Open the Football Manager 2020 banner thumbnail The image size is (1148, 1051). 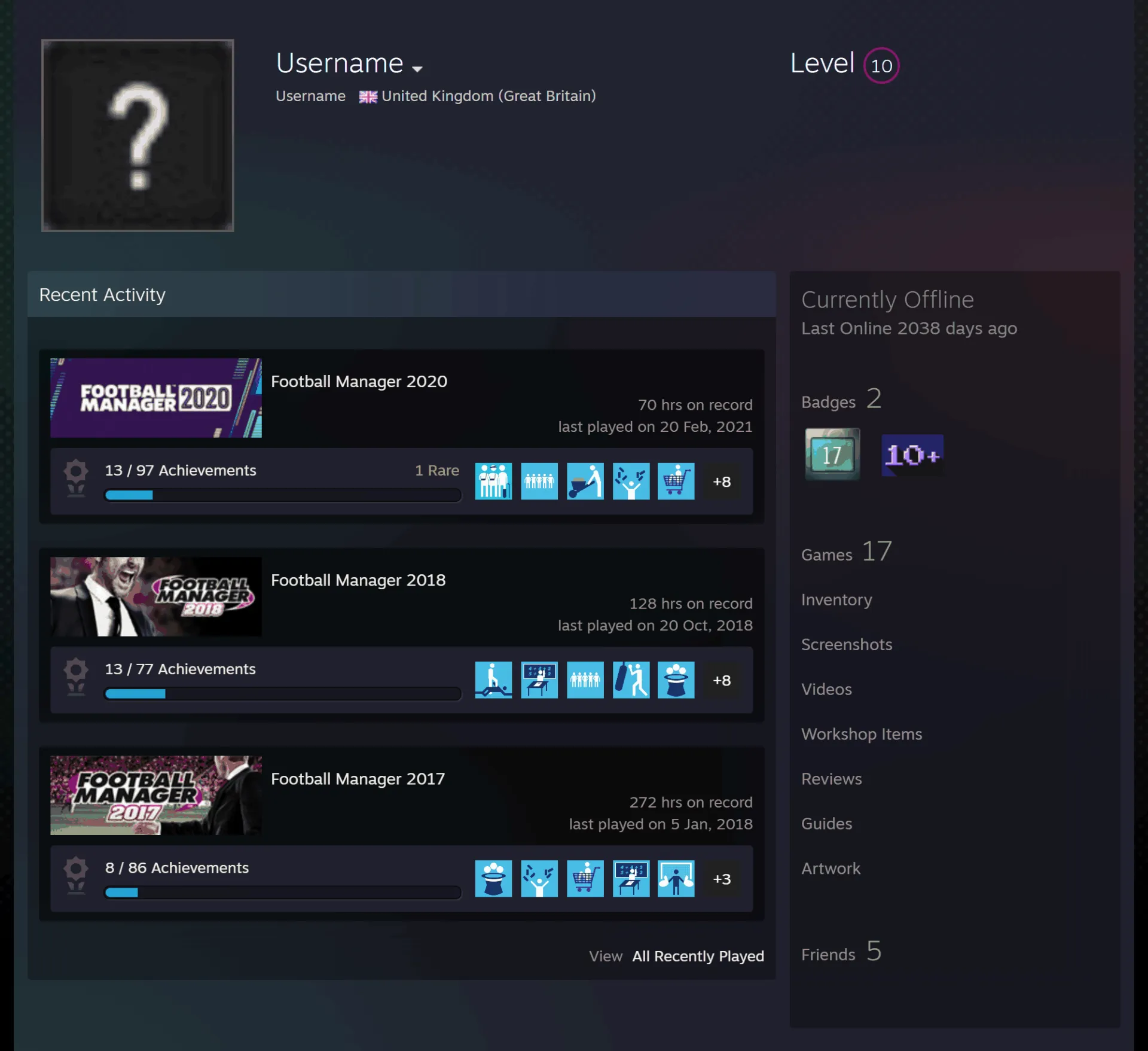(x=156, y=398)
